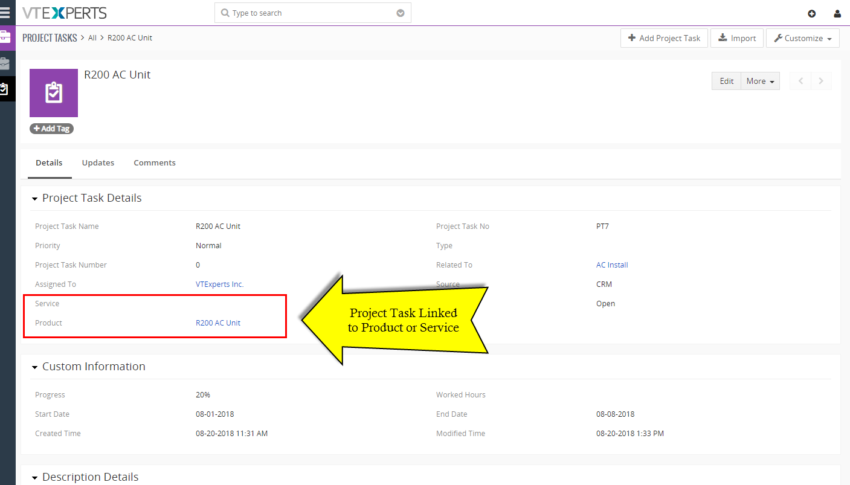
Task: Open the AC Install related link
Action: tap(612, 265)
